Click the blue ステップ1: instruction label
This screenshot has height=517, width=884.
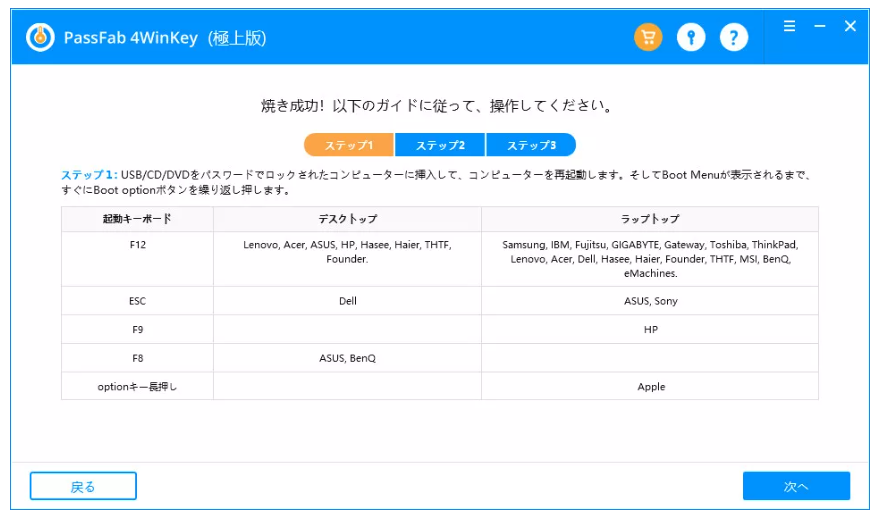click(x=89, y=175)
